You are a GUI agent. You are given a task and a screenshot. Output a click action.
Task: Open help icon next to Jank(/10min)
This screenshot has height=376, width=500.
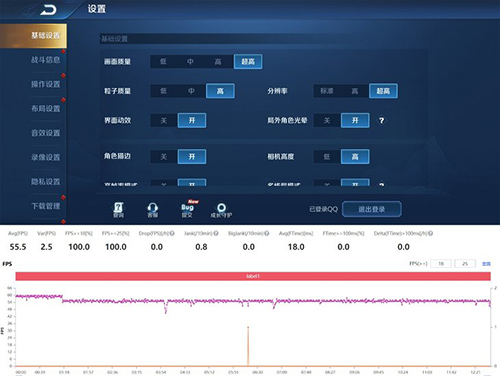pos(216,233)
